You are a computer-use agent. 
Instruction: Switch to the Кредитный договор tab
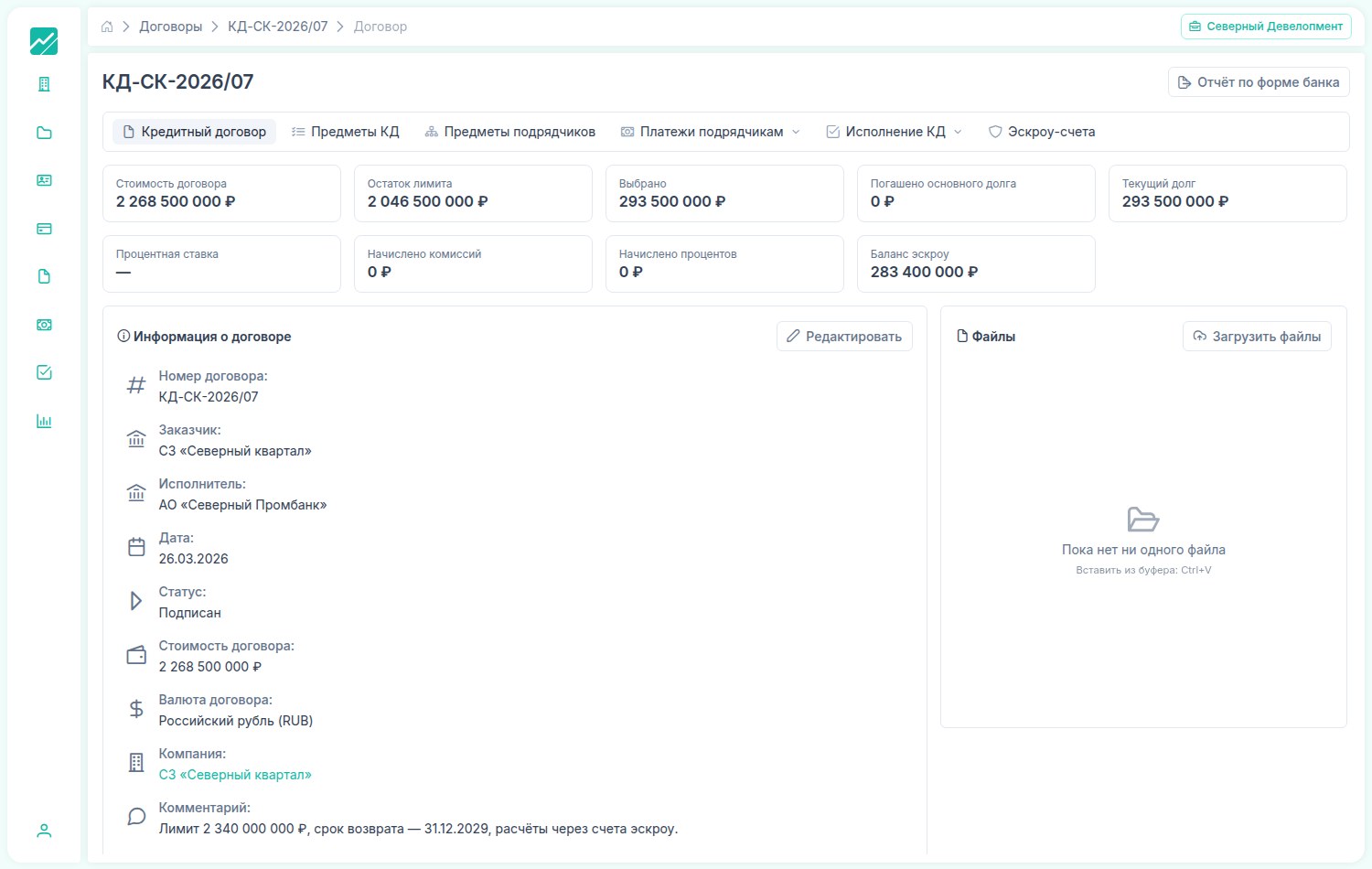coord(194,132)
